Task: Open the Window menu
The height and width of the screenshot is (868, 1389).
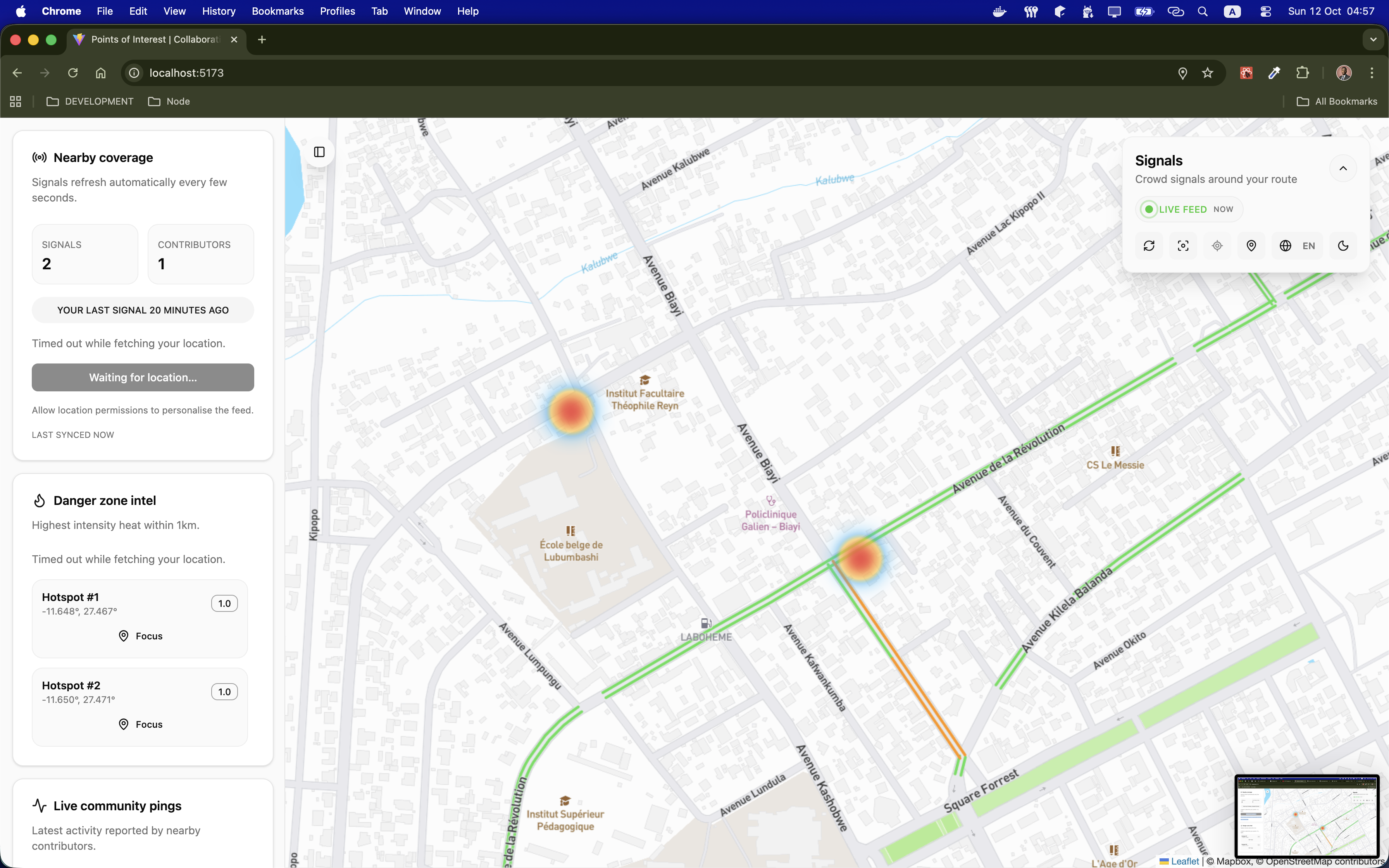Action: [422, 11]
